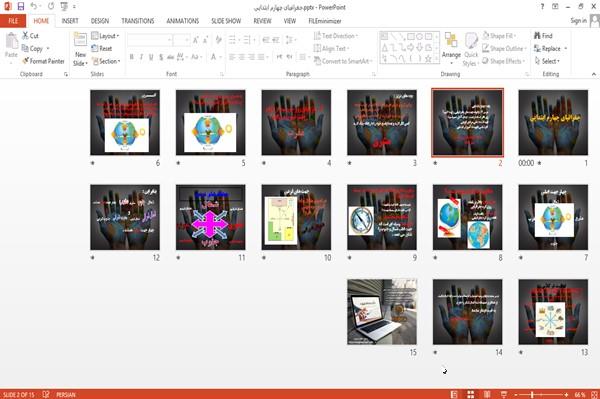Create a New Slide
The height and width of the screenshot is (399, 600).
click(80, 49)
